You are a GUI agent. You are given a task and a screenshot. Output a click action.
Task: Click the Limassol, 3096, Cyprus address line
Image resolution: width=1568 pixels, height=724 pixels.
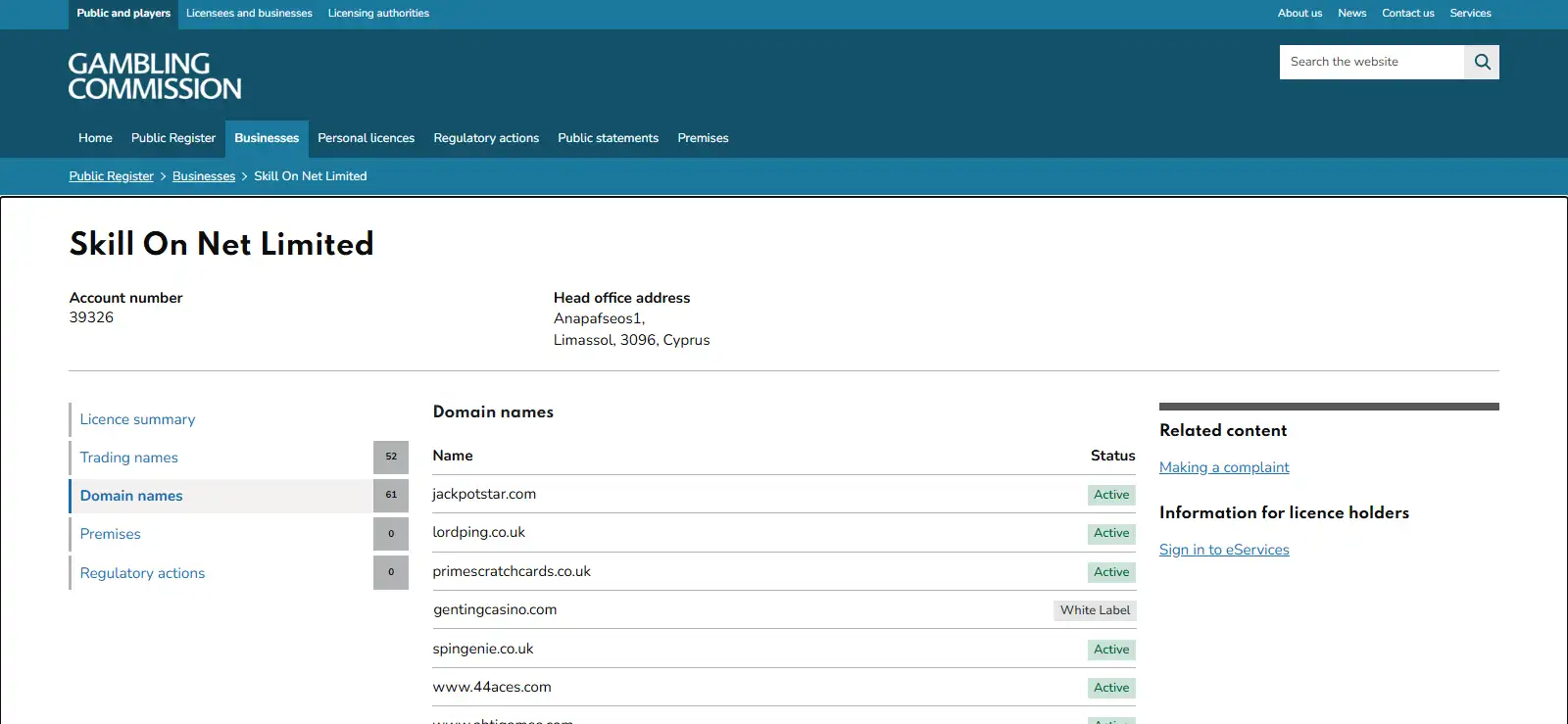pyautogui.click(x=632, y=340)
